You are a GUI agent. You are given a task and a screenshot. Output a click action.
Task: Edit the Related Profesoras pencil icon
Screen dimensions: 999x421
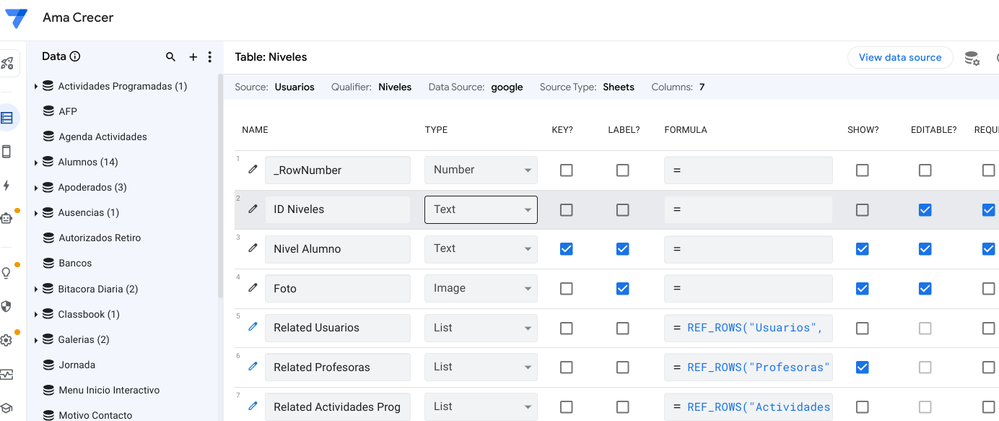pyautogui.click(x=253, y=366)
